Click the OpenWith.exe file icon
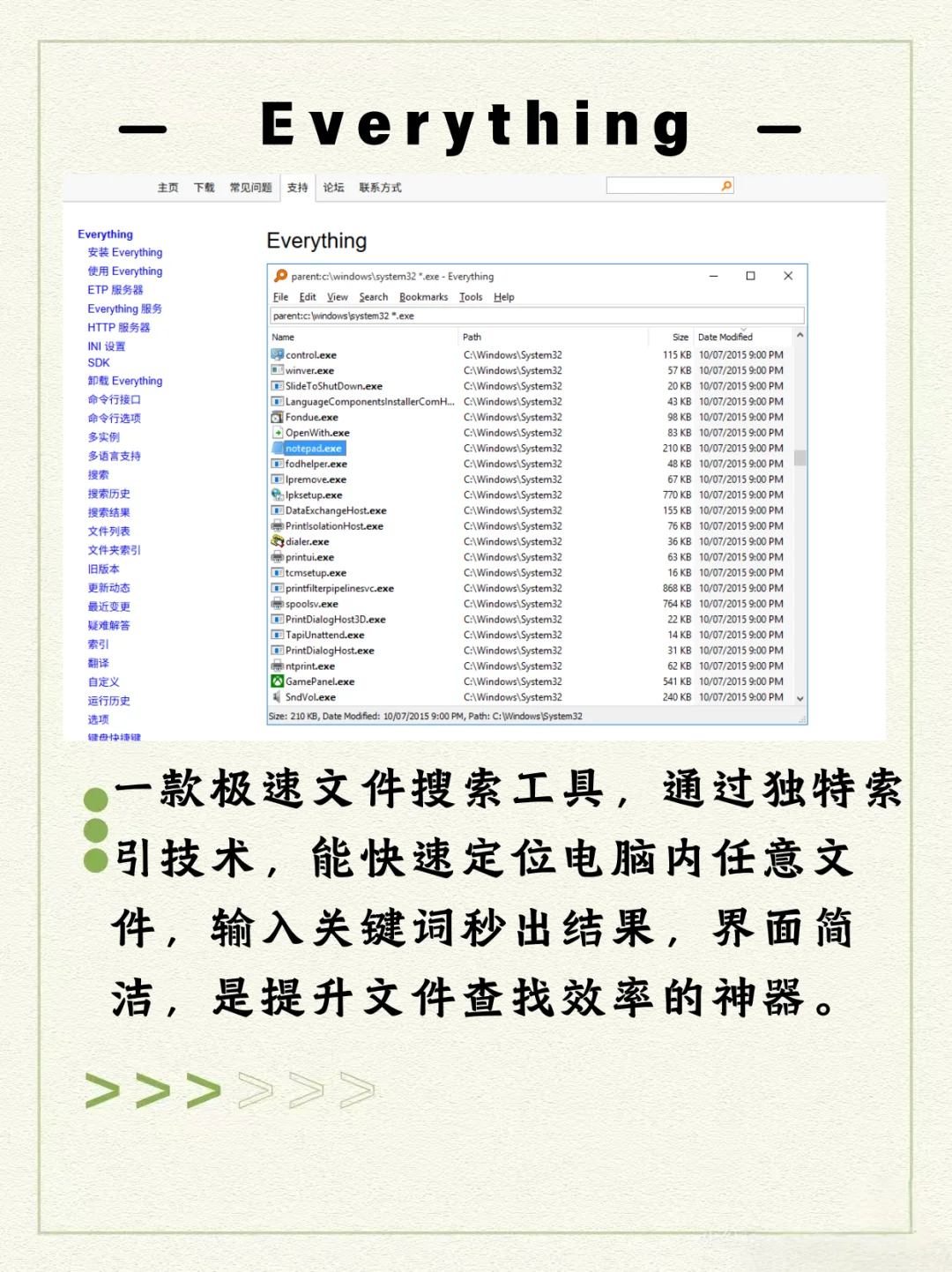The image size is (952, 1272). point(277,433)
